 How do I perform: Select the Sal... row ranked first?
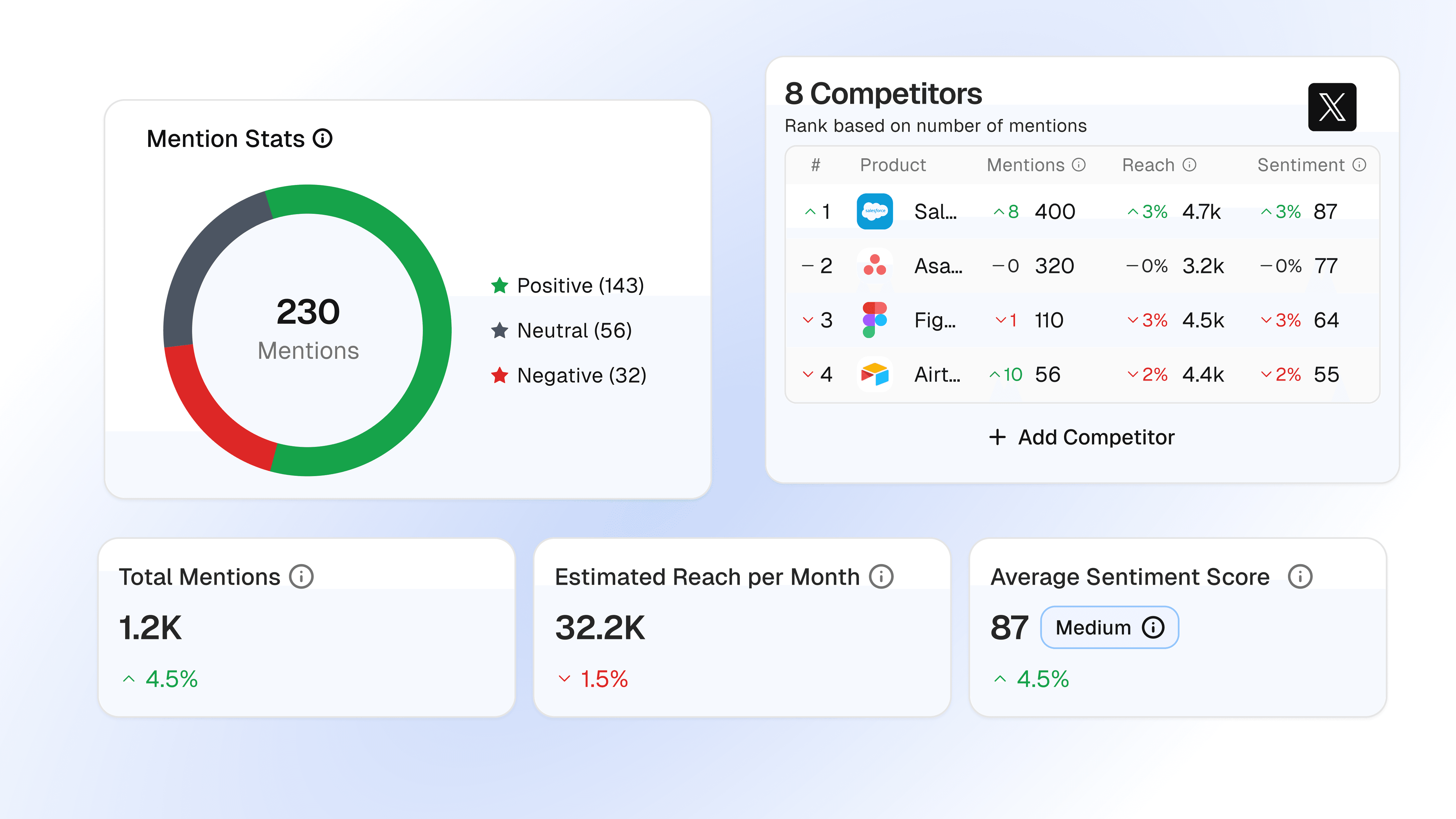click(x=935, y=211)
